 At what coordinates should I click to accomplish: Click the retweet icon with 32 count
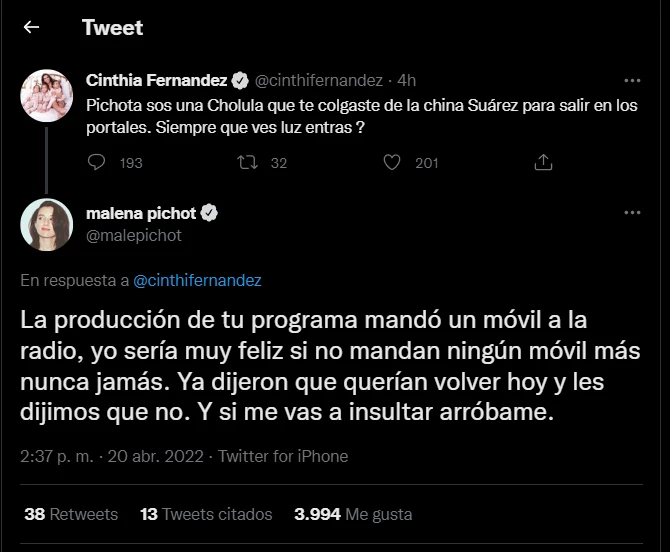click(x=246, y=162)
